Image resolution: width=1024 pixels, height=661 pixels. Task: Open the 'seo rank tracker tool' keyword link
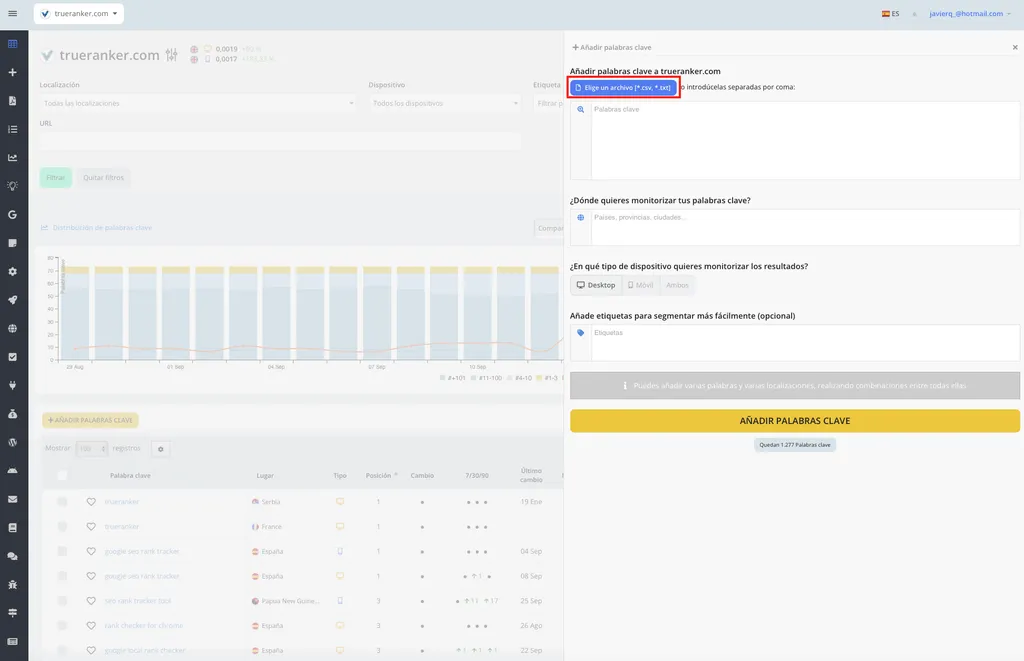click(138, 601)
